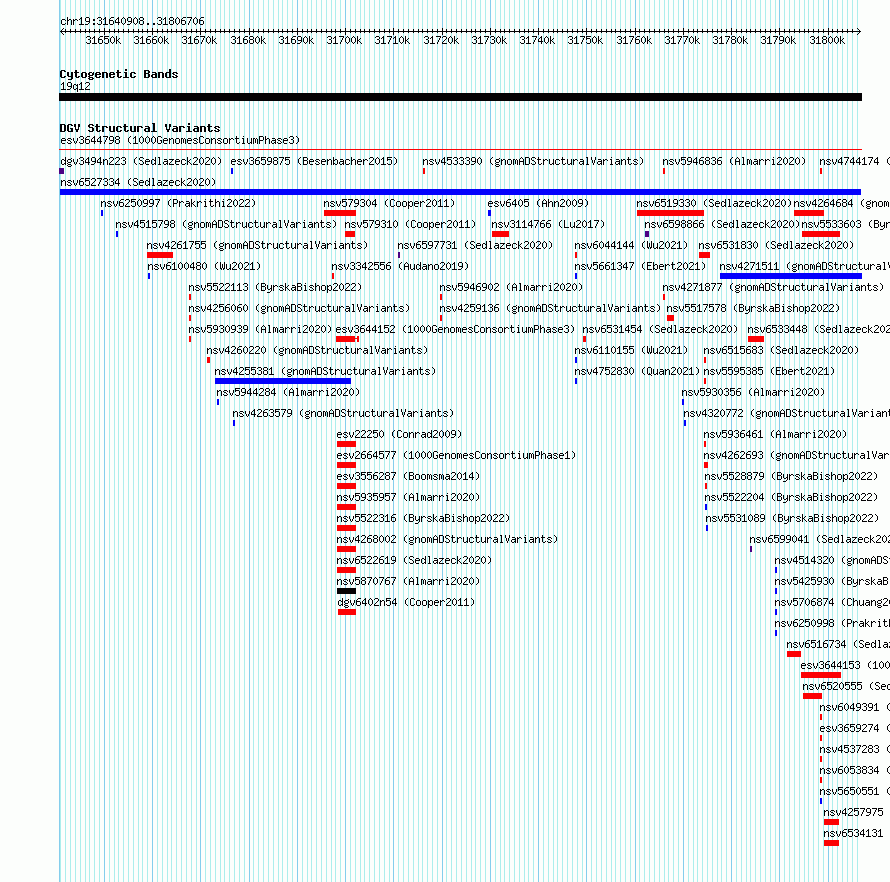
Task: Open nsv5935957 (Almarri2020) variant
Action: pos(408,497)
